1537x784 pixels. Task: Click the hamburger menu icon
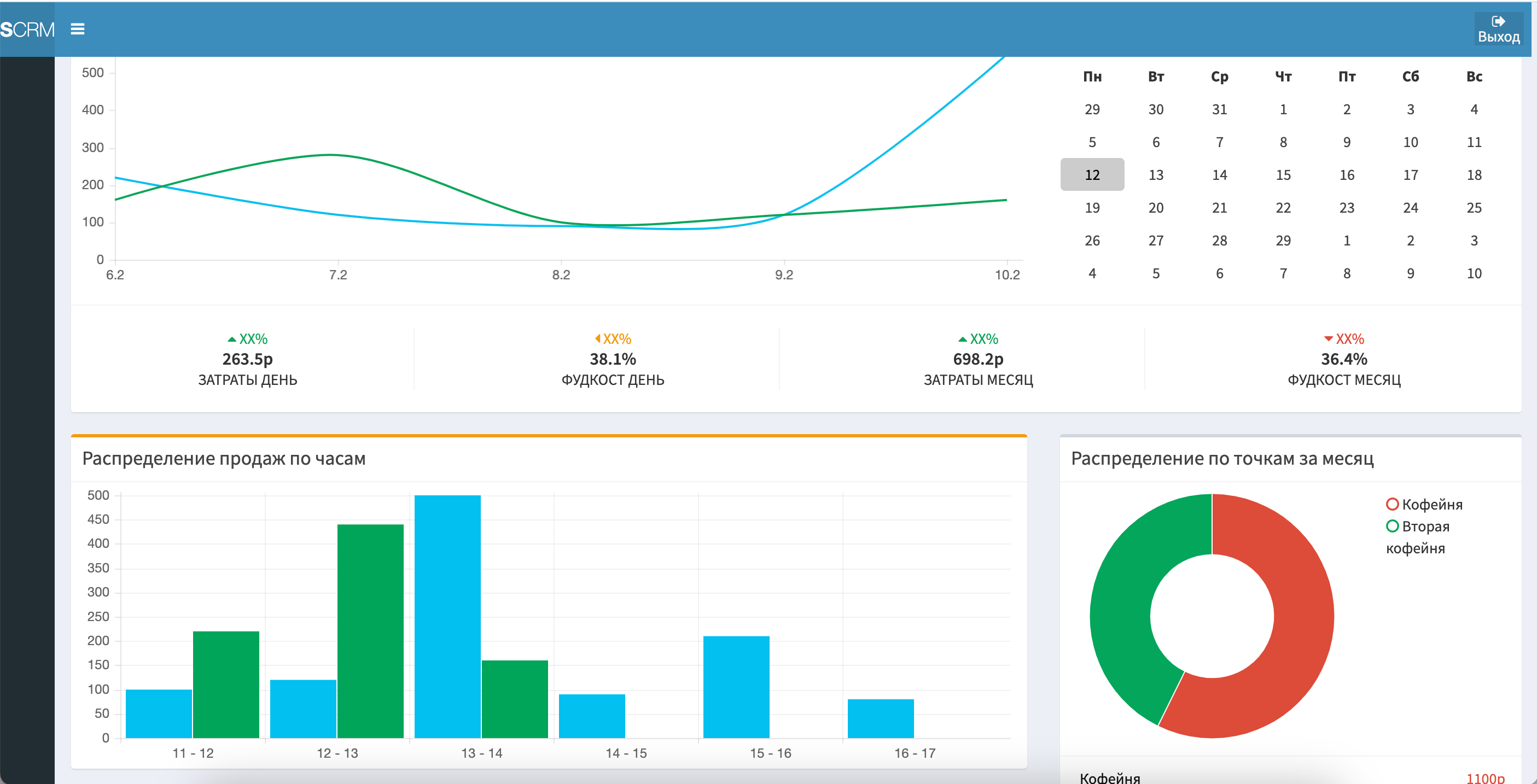pos(78,28)
